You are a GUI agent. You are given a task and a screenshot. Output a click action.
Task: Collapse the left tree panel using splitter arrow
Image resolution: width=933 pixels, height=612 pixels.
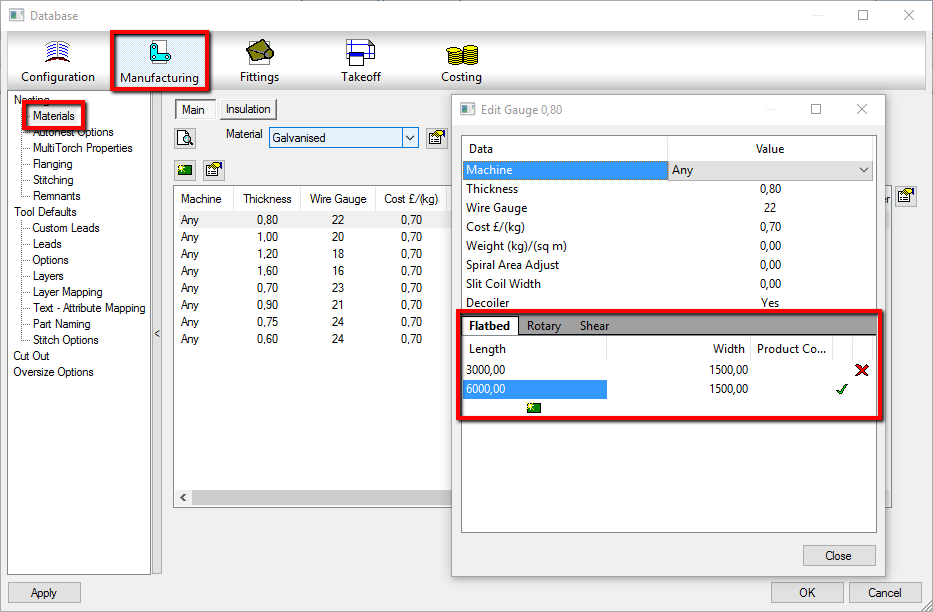157,334
